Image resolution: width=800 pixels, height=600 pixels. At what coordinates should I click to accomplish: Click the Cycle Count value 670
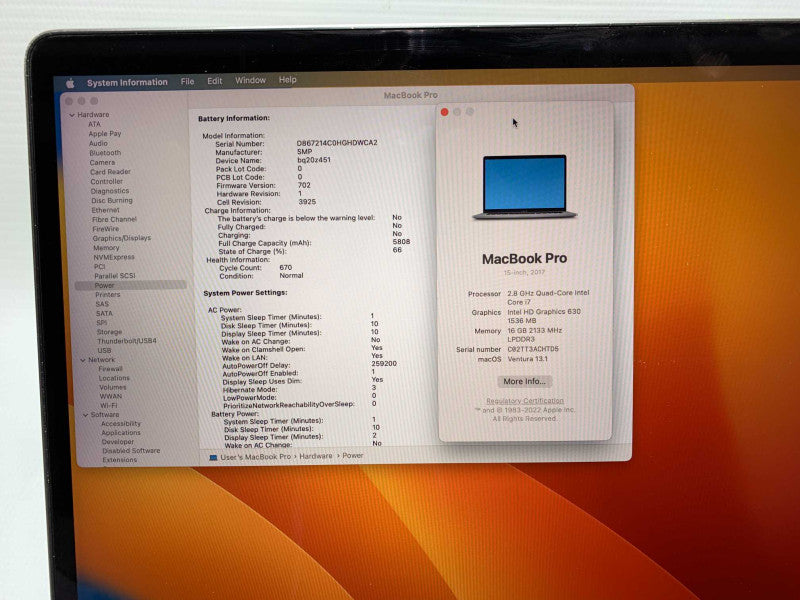click(286, 267)
